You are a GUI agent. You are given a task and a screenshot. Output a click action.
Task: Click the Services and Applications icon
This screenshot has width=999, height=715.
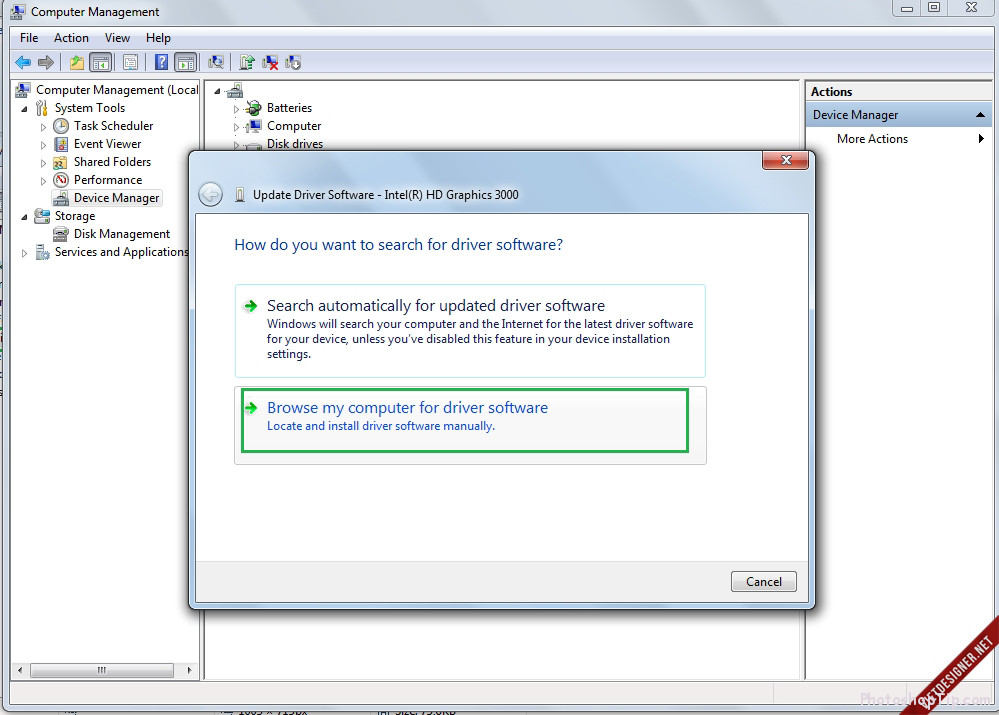pos(42,252)
